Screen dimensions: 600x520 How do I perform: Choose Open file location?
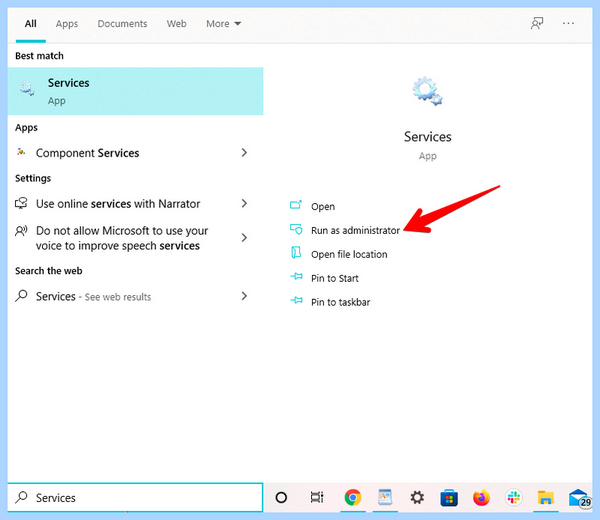(349, 254)
